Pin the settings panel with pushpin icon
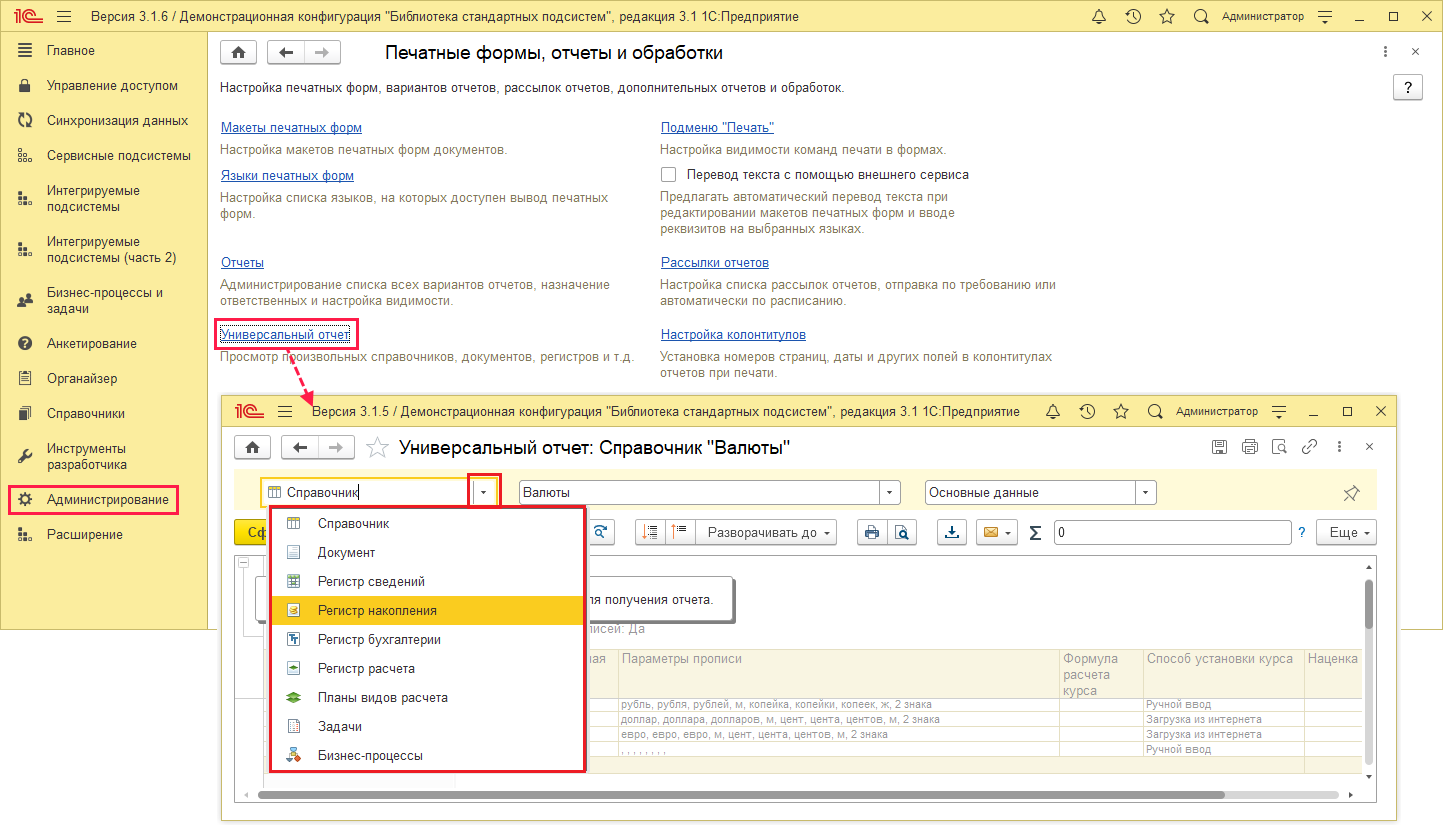Viewport: 1445px width, 825px height. [x=1351, y=493]
